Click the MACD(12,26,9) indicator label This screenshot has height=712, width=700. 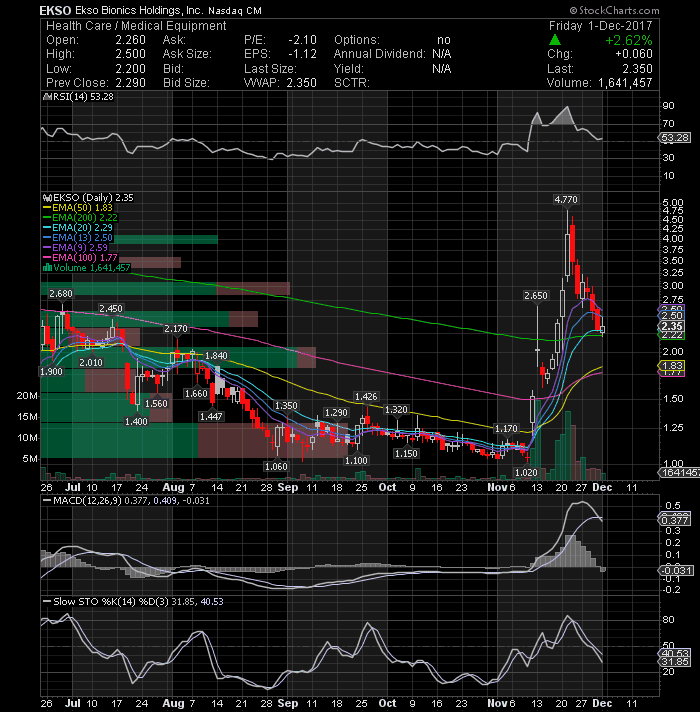[x=127, y=501]
